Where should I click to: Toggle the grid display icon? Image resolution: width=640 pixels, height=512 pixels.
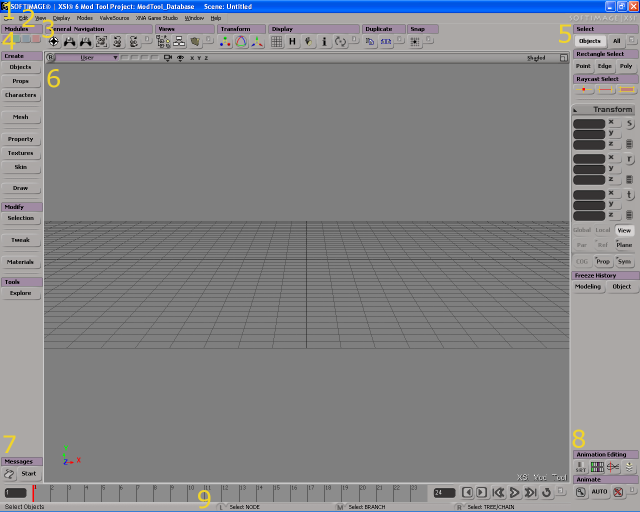click(x=276, y=42)
